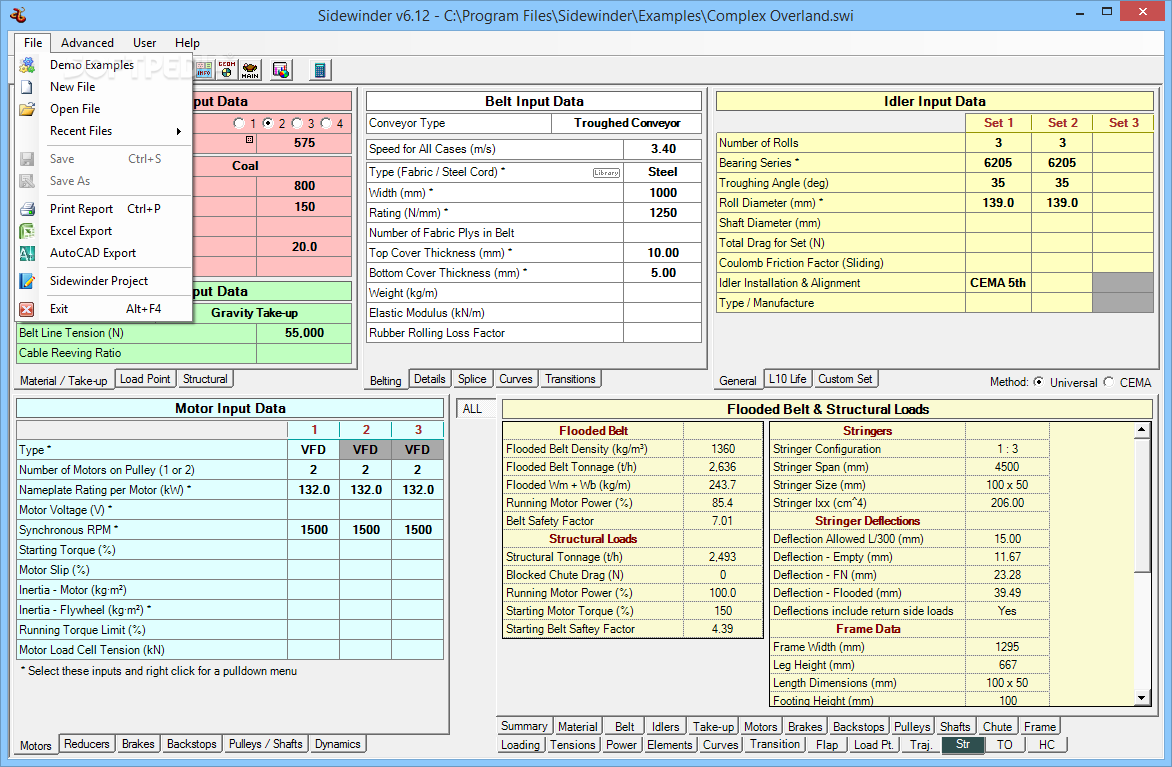Select case radio button 2

[x=268, y=123]
